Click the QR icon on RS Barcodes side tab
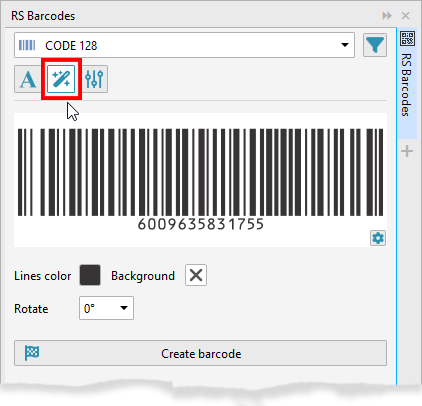The height and width of the screenshot is (406, 422). point(407,38)
